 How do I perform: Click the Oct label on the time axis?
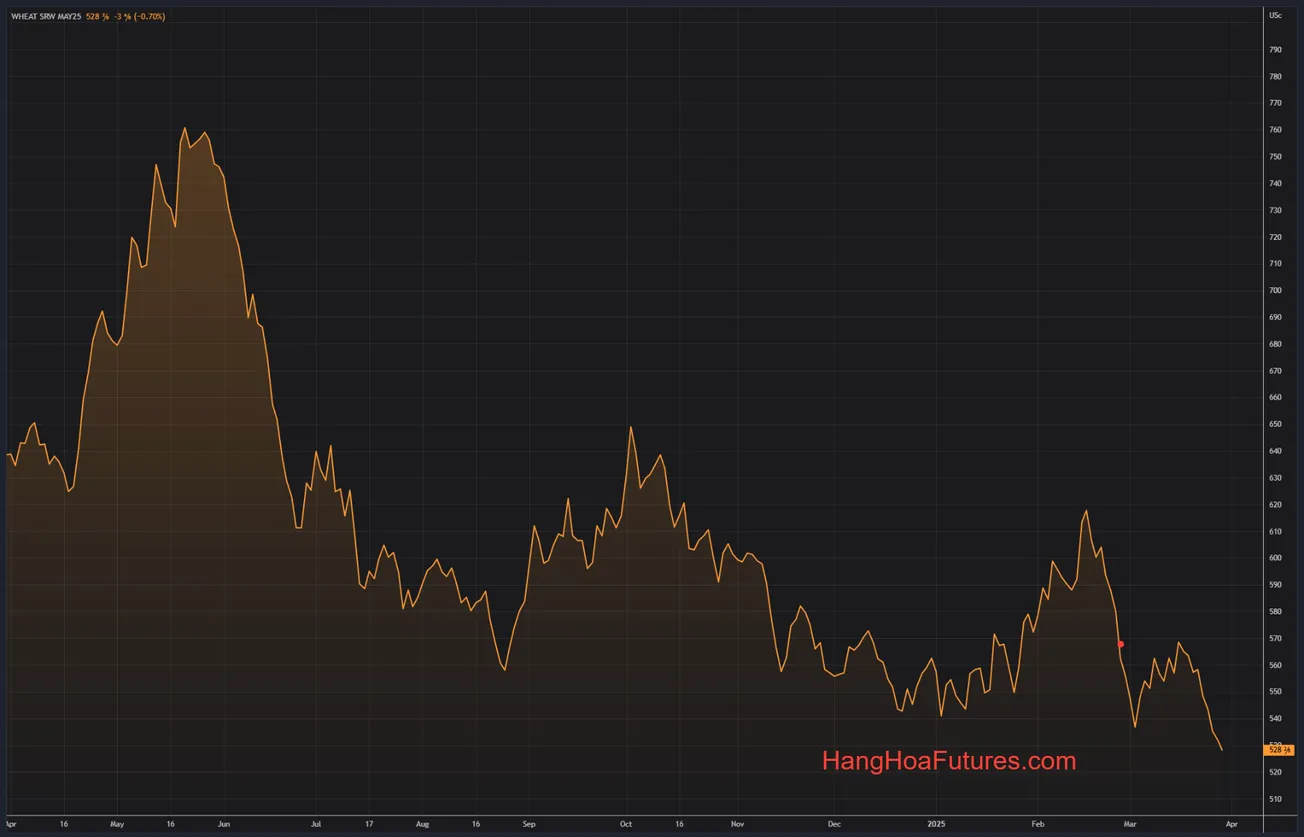625,824
